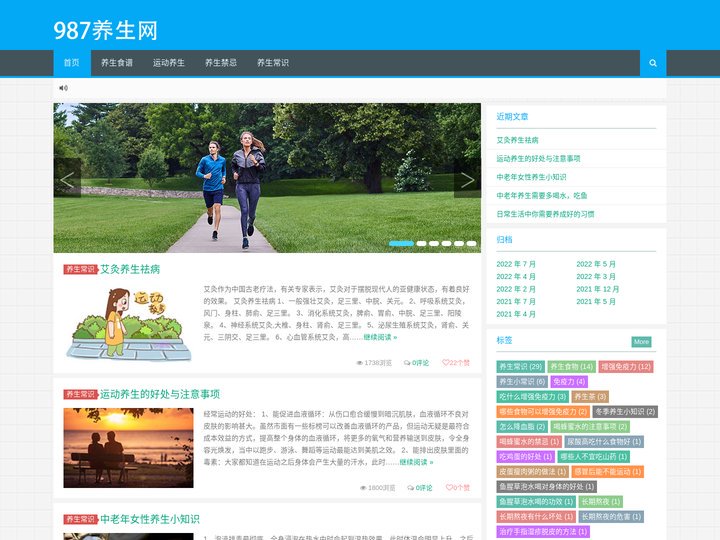Show next slide with right arrow
The width and height of the screenshot is (720, 540).
tap(467, 178)
